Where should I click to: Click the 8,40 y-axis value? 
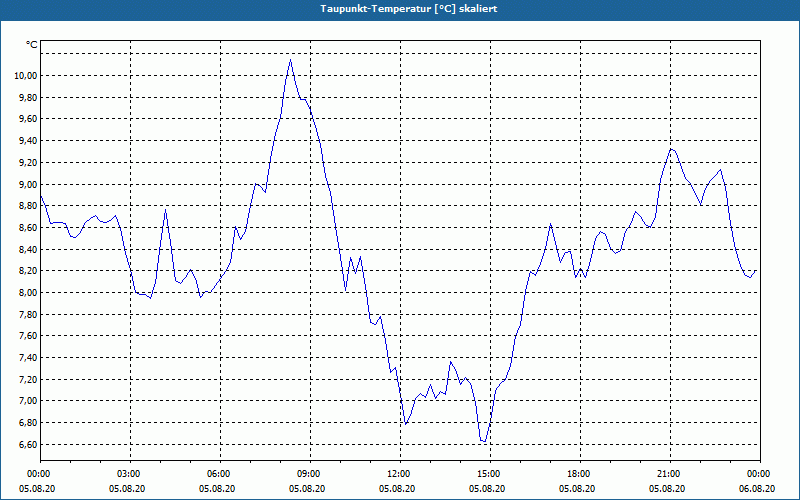pyautogui.click(x=28, y=249)
